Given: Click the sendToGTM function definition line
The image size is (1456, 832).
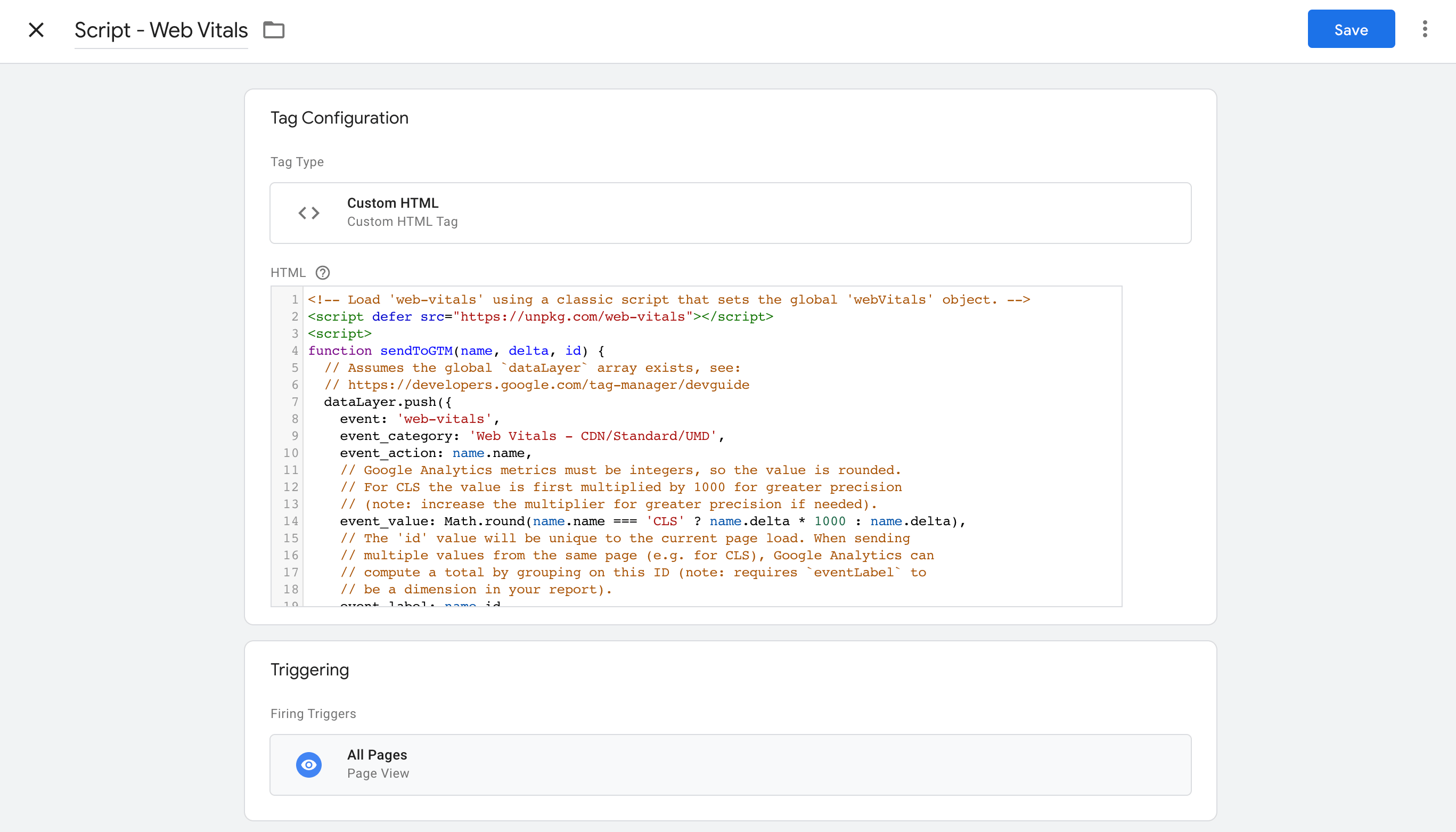Looking at the screenshot, I should pyautogui.click(x=456, y=351).
